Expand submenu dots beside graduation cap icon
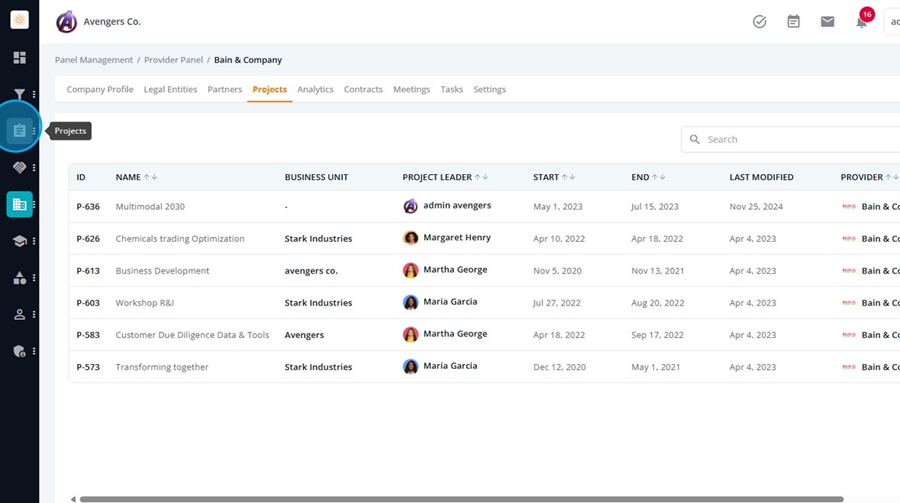Screen dimensions: 900x503 pyautogui.click(x=34, y=241)
